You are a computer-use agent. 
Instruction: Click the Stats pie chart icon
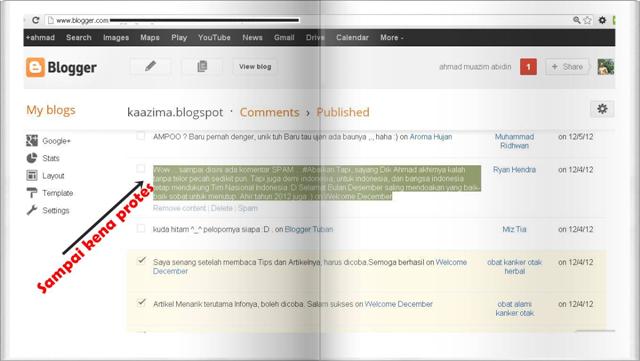tap(32, 158)
